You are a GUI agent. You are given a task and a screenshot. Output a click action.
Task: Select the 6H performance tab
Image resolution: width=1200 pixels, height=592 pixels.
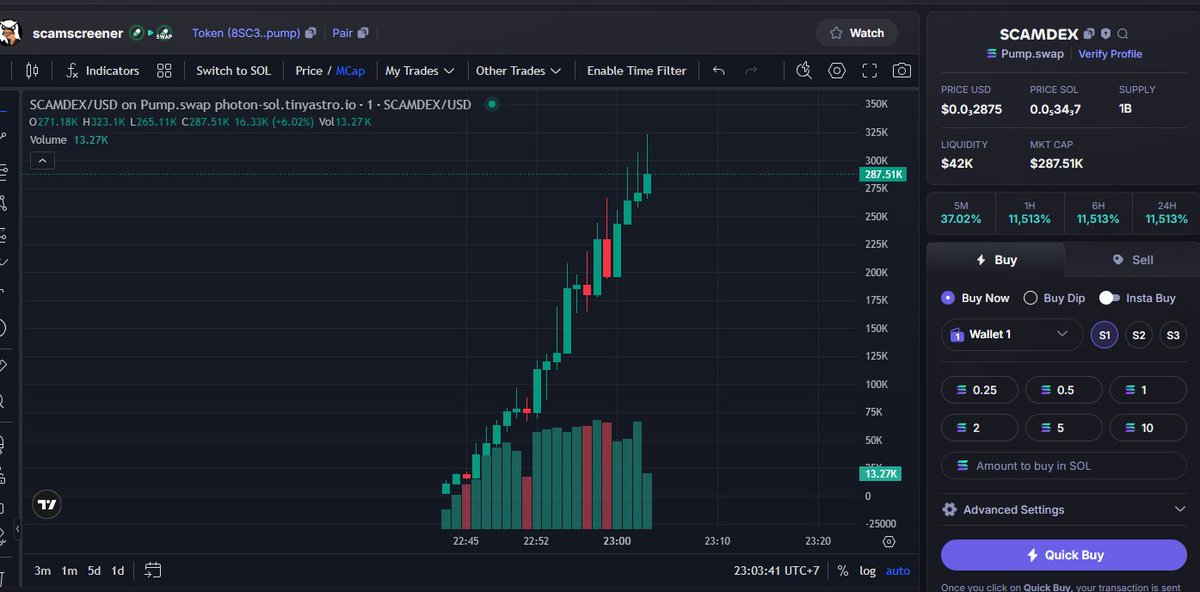click(1098, 212)
